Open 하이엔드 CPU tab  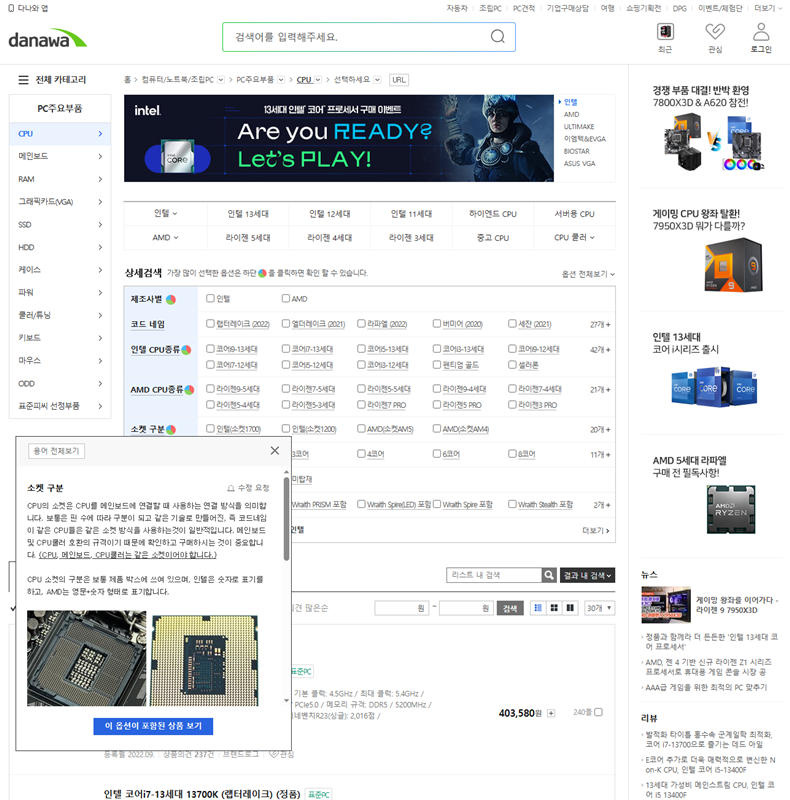(492, 214)
